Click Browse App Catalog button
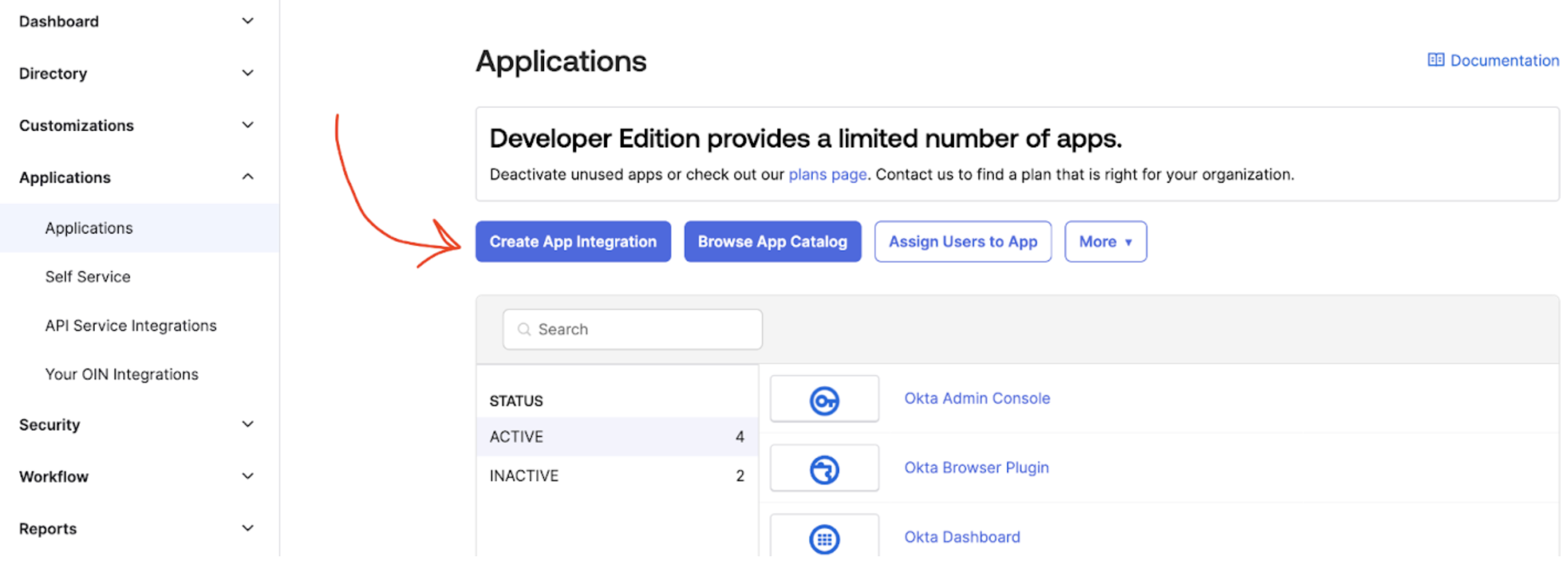Image resolution: width=1568 pixels, height=572 pixels. pos(772,242)
